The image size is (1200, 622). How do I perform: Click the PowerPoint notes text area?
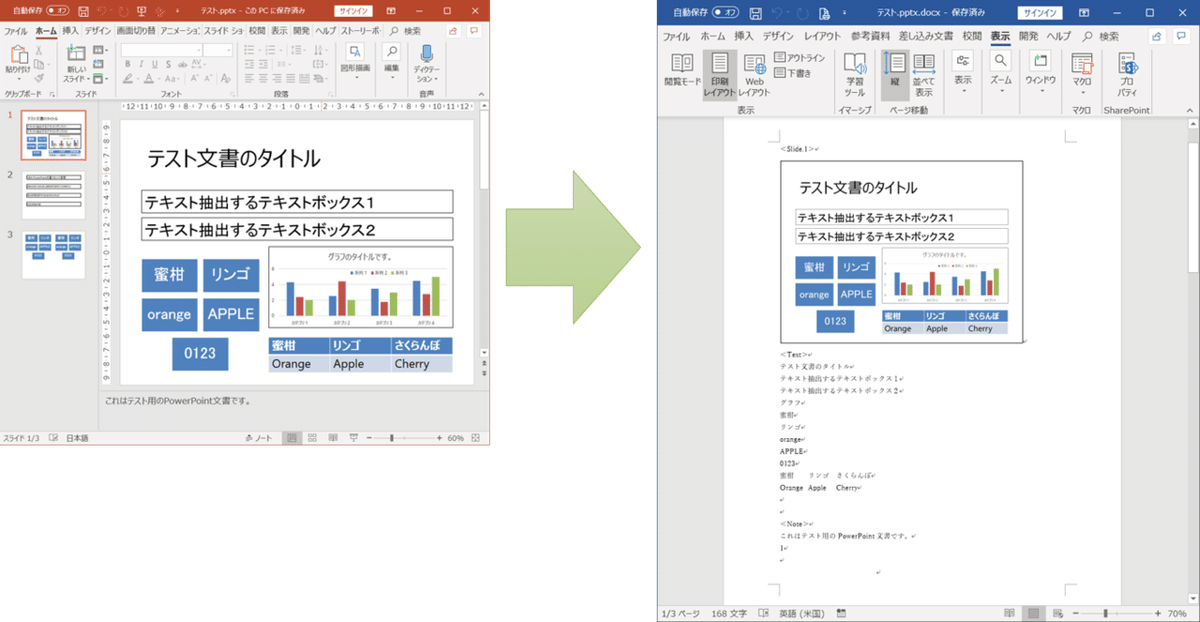[295, 410]
